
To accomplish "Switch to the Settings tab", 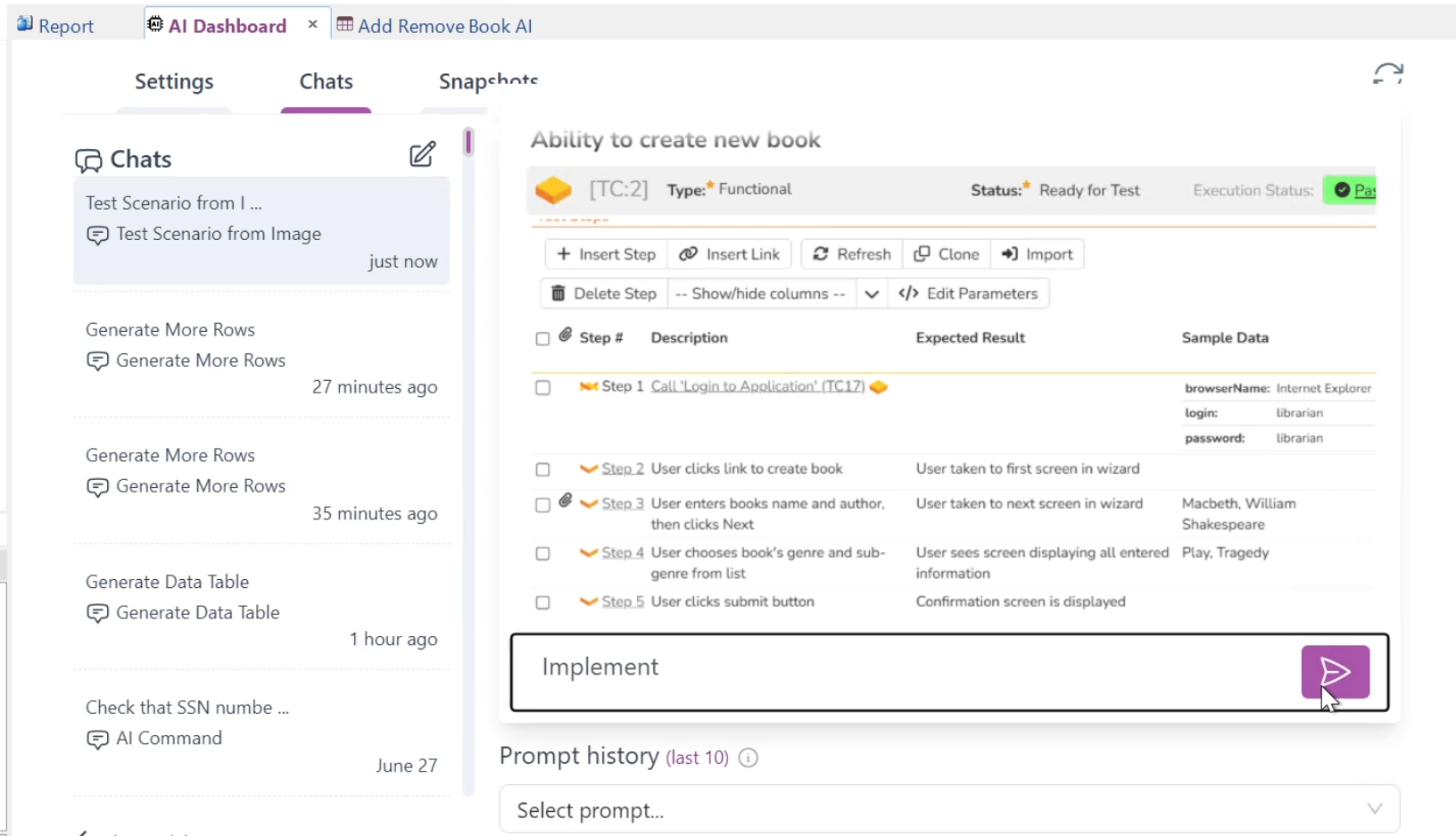I will (174, 82).
